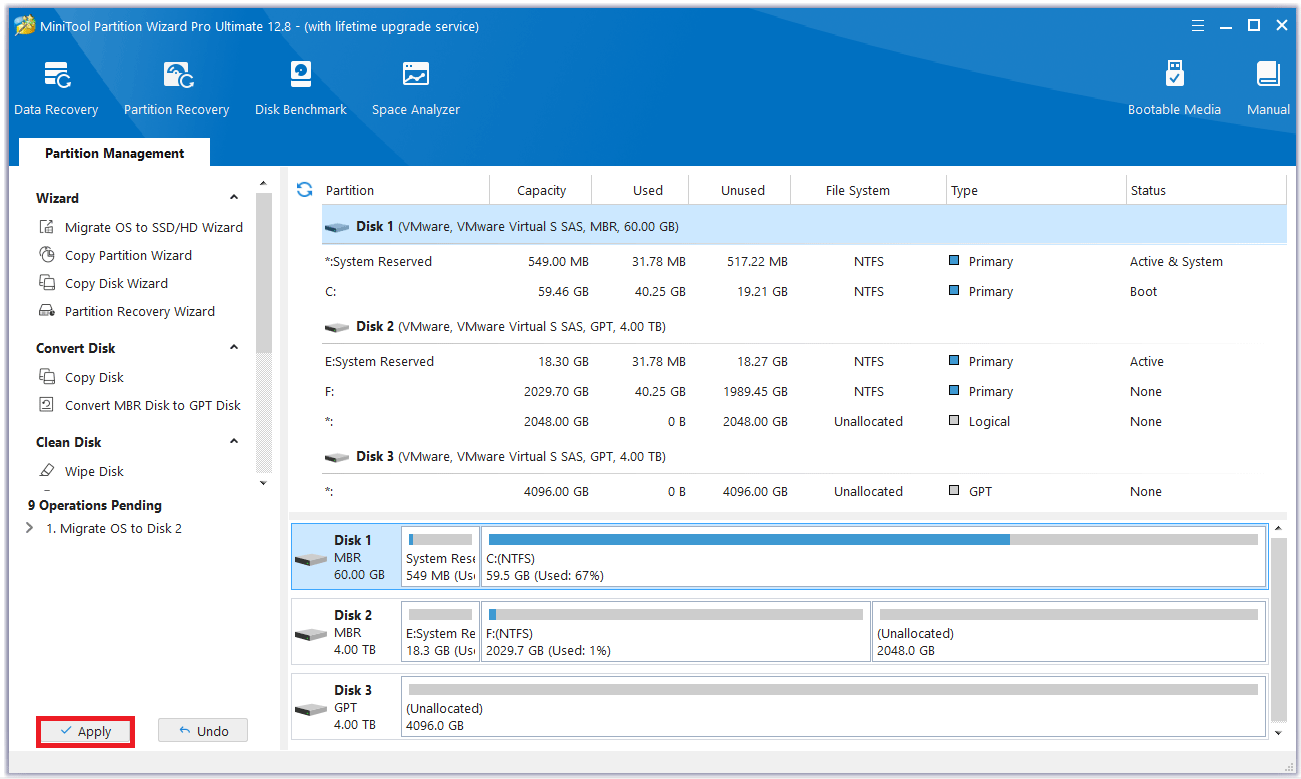
Task: Select the F: partition row
Action: click(x=804, y=391)
